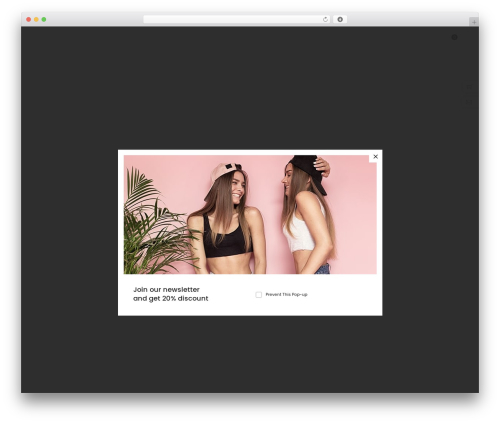Click the reload icon in address bar
500x423 pixels.
[325, 20]
